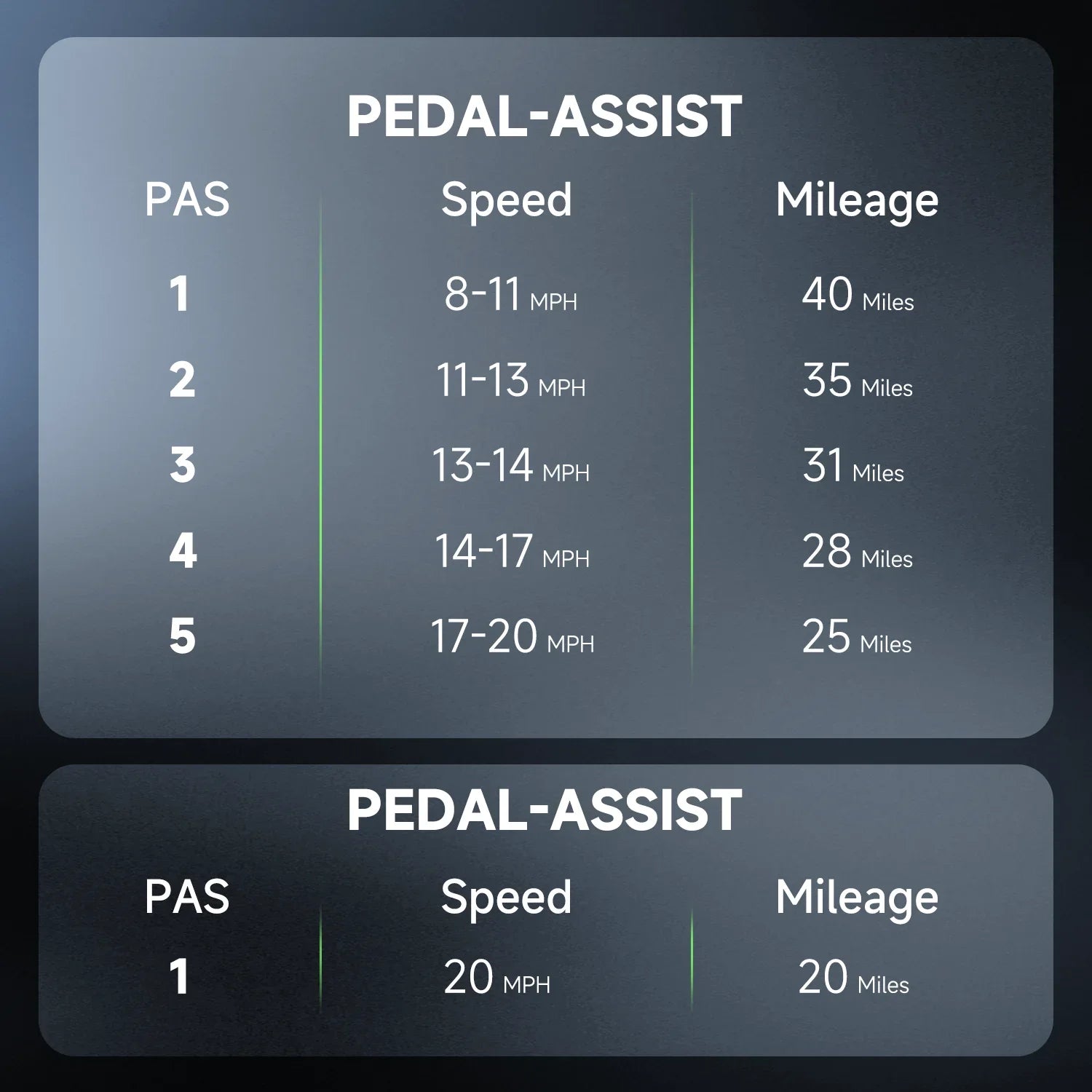Image resolution: width=1092 pixels, height=1092 pixels.
Task: Click the 28 Miles mileage entry
Action: pyautogui.click(x=857, y=551)
